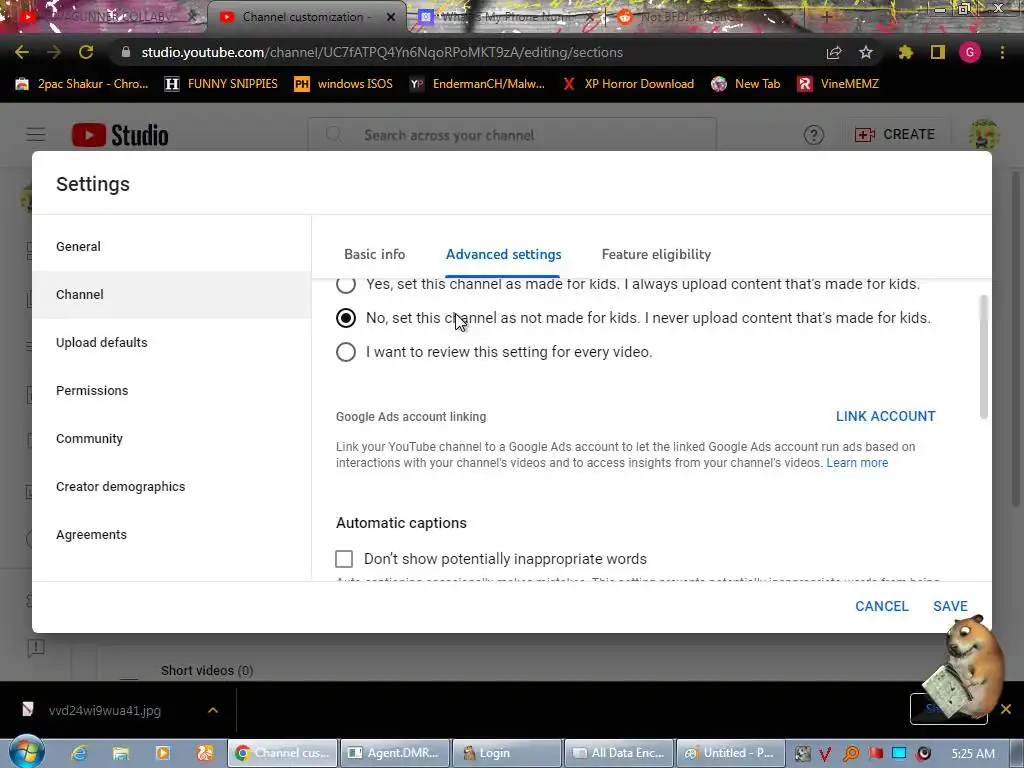
Task: Open the Chrome extensions puzzle icon
Action: 905,52
